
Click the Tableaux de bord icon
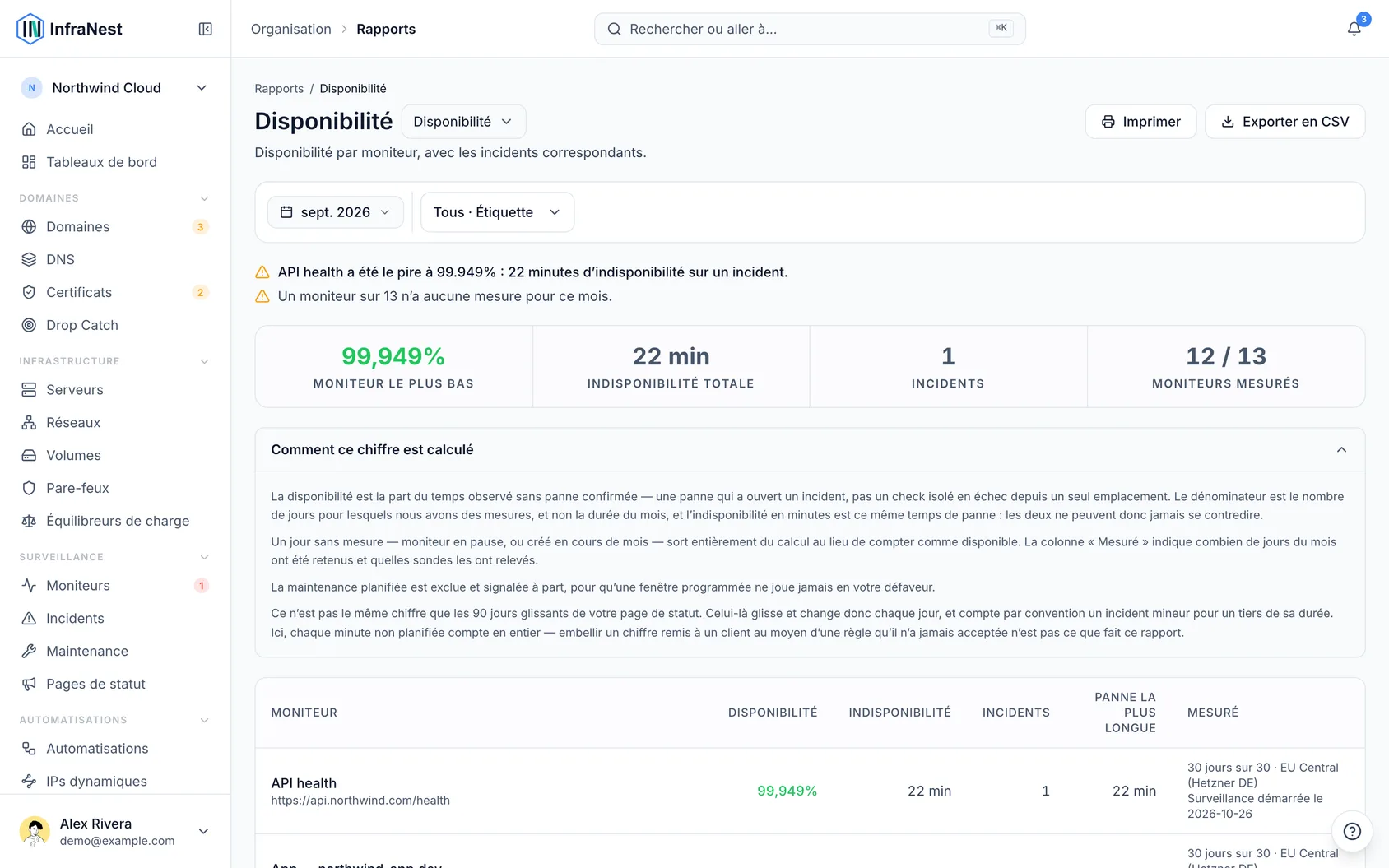click(29, 162)
